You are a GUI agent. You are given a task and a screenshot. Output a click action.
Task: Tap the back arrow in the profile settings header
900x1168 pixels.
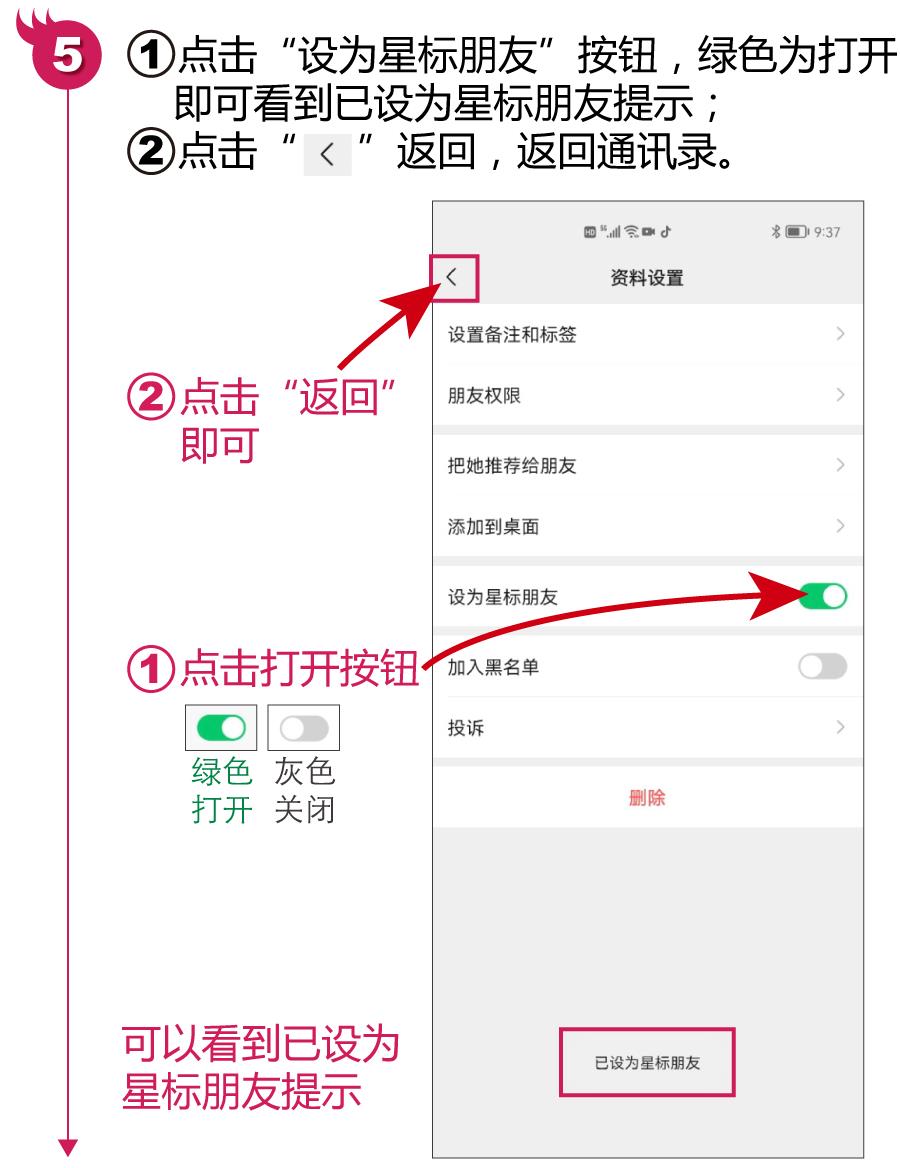[451, 277]
